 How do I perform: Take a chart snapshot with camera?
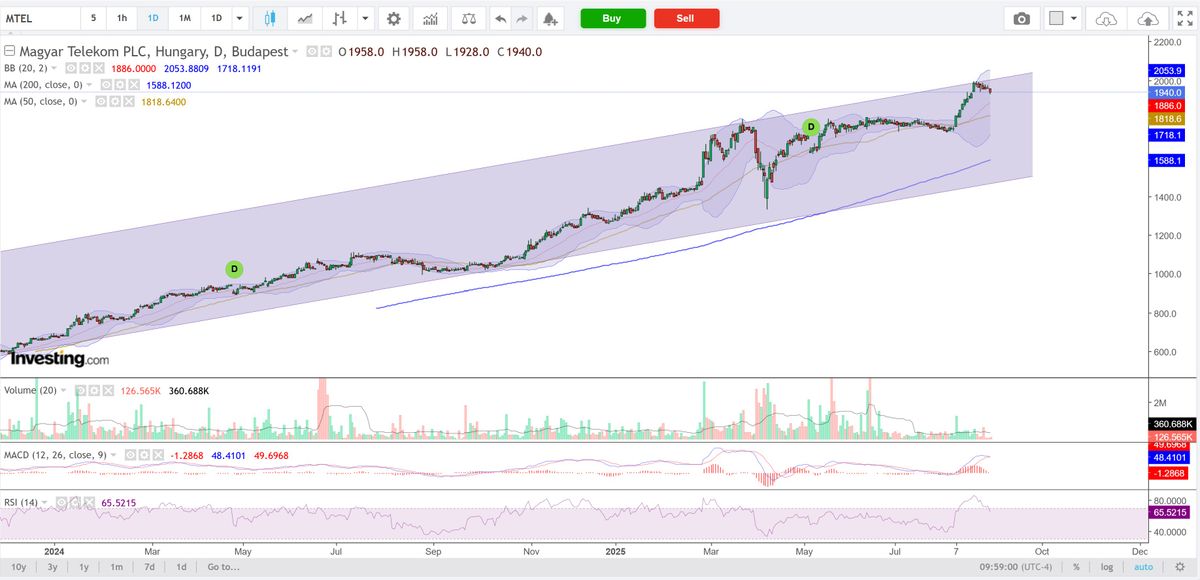pos(1021,19)
